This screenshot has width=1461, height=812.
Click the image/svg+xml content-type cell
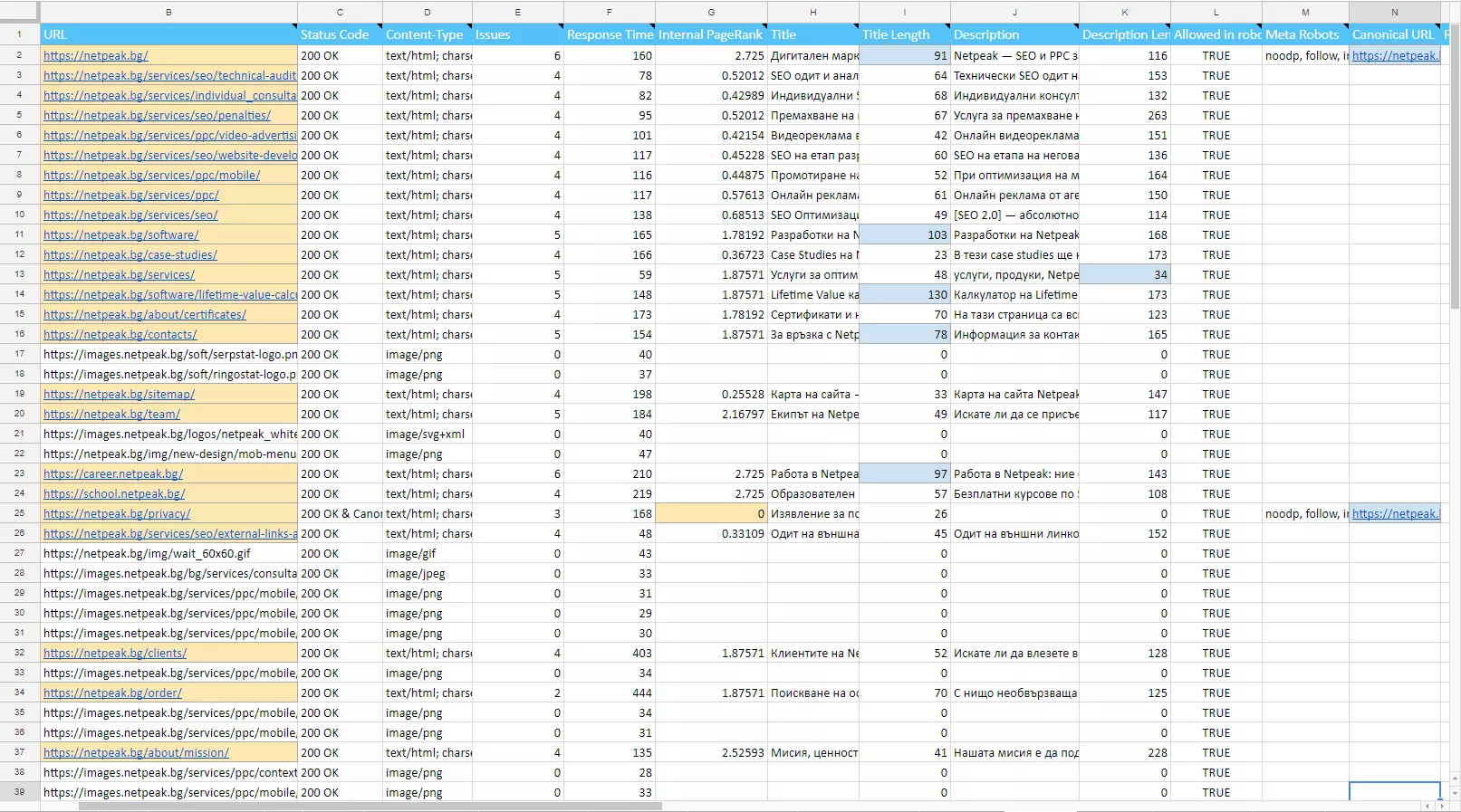click(428, 435)
